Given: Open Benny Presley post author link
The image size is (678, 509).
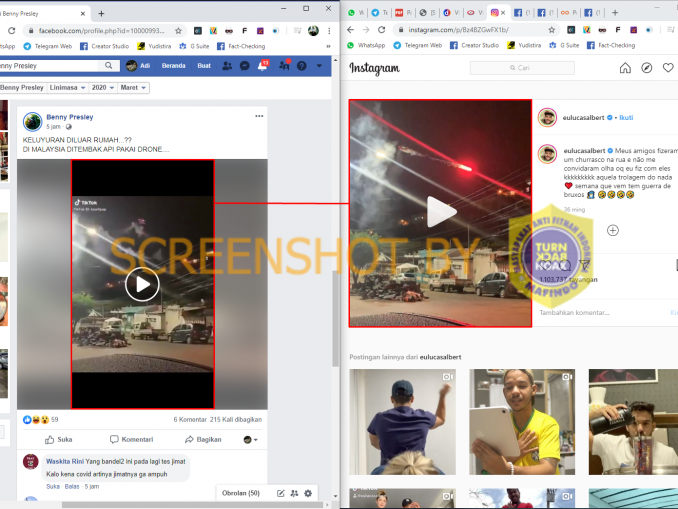Looking at the screenshot, I should (x=70, y=117).
